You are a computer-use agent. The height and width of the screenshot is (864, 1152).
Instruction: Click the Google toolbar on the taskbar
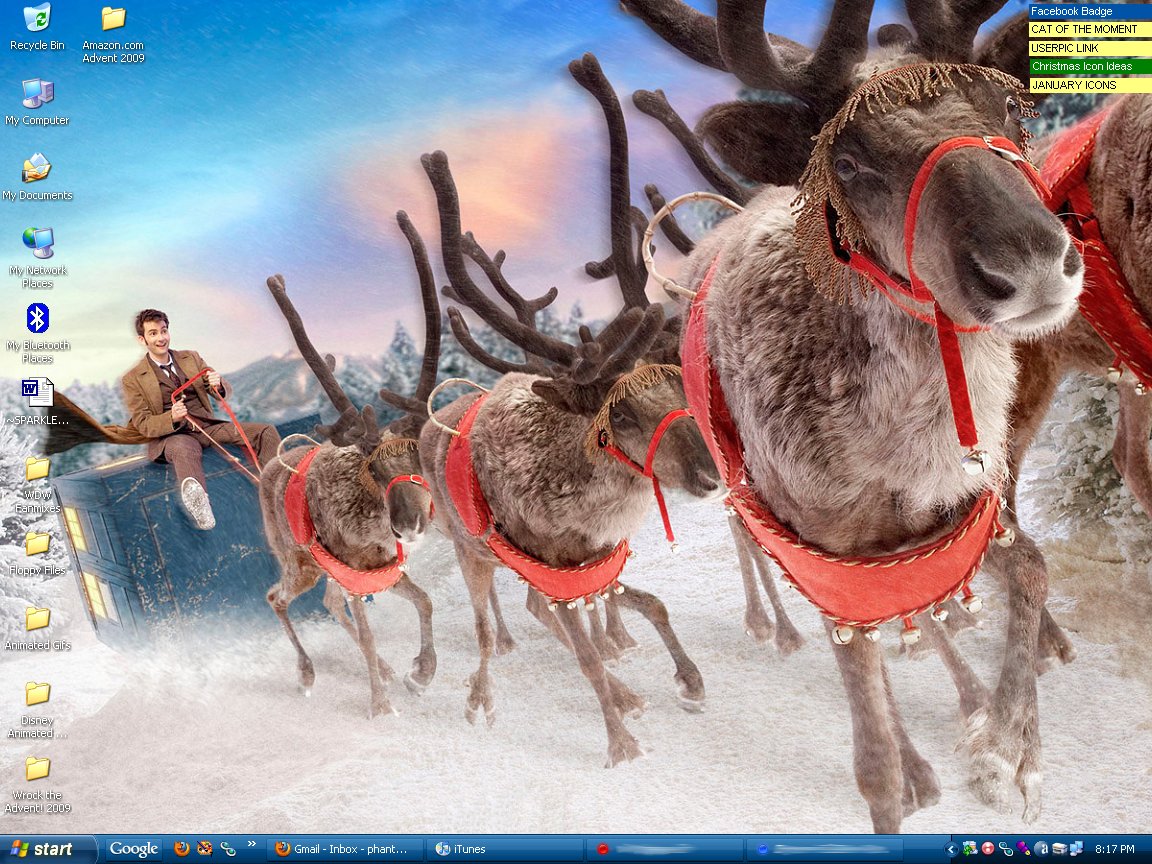(134, 849)
